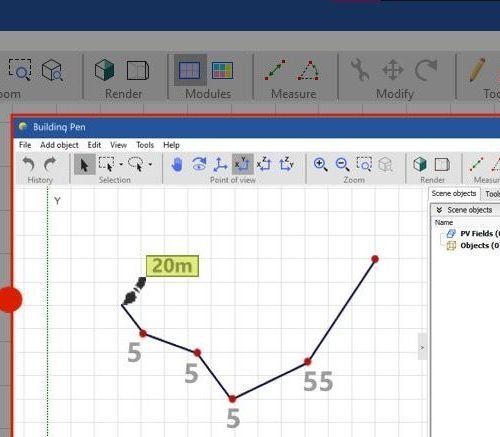The image size is (500, 437).
Task: Open the rectangle selection dropdown arrow
Action: pyautogui.click(x=121, y=164)
